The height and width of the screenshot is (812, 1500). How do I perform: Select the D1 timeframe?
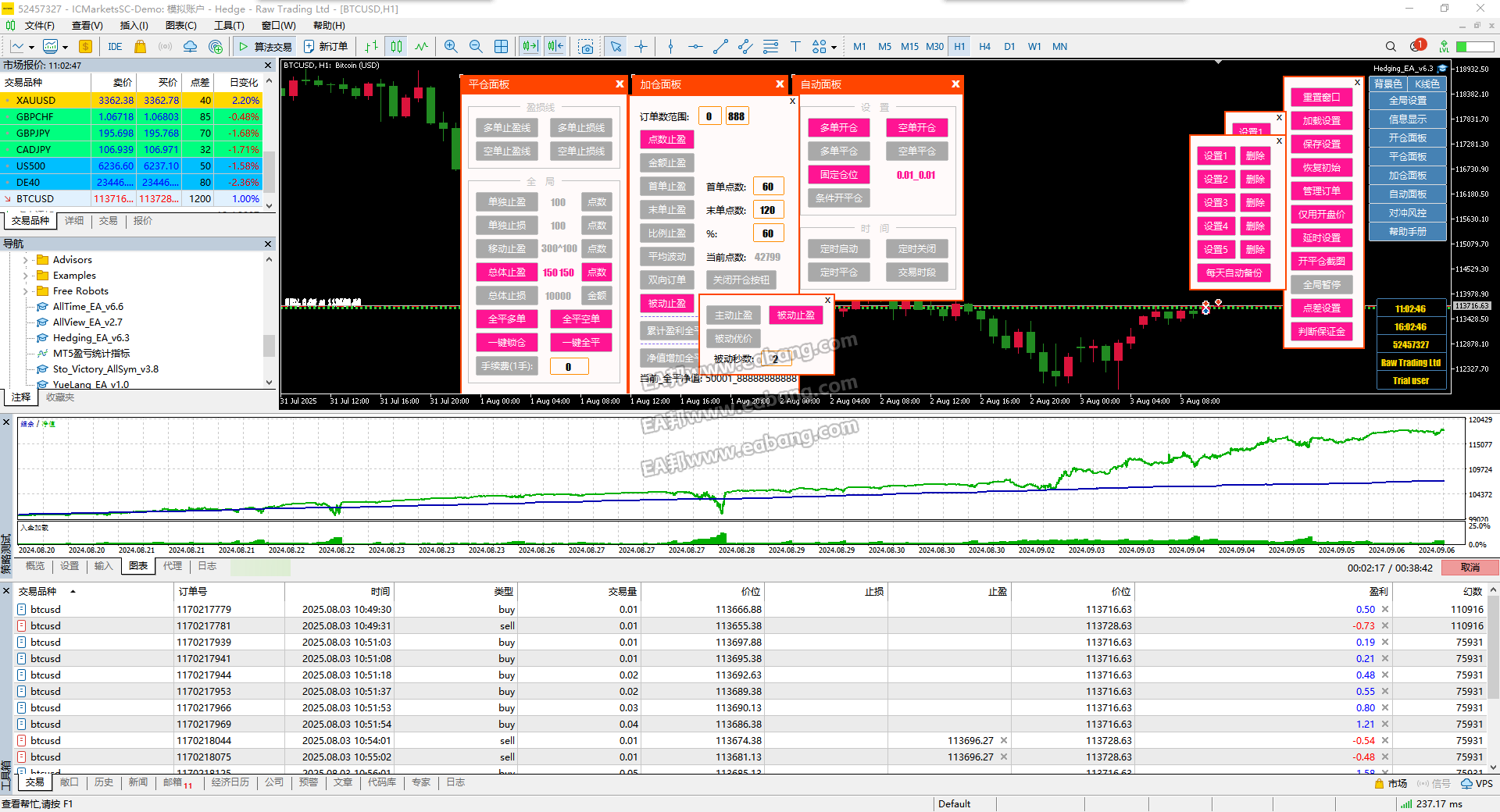(1009, 47)
